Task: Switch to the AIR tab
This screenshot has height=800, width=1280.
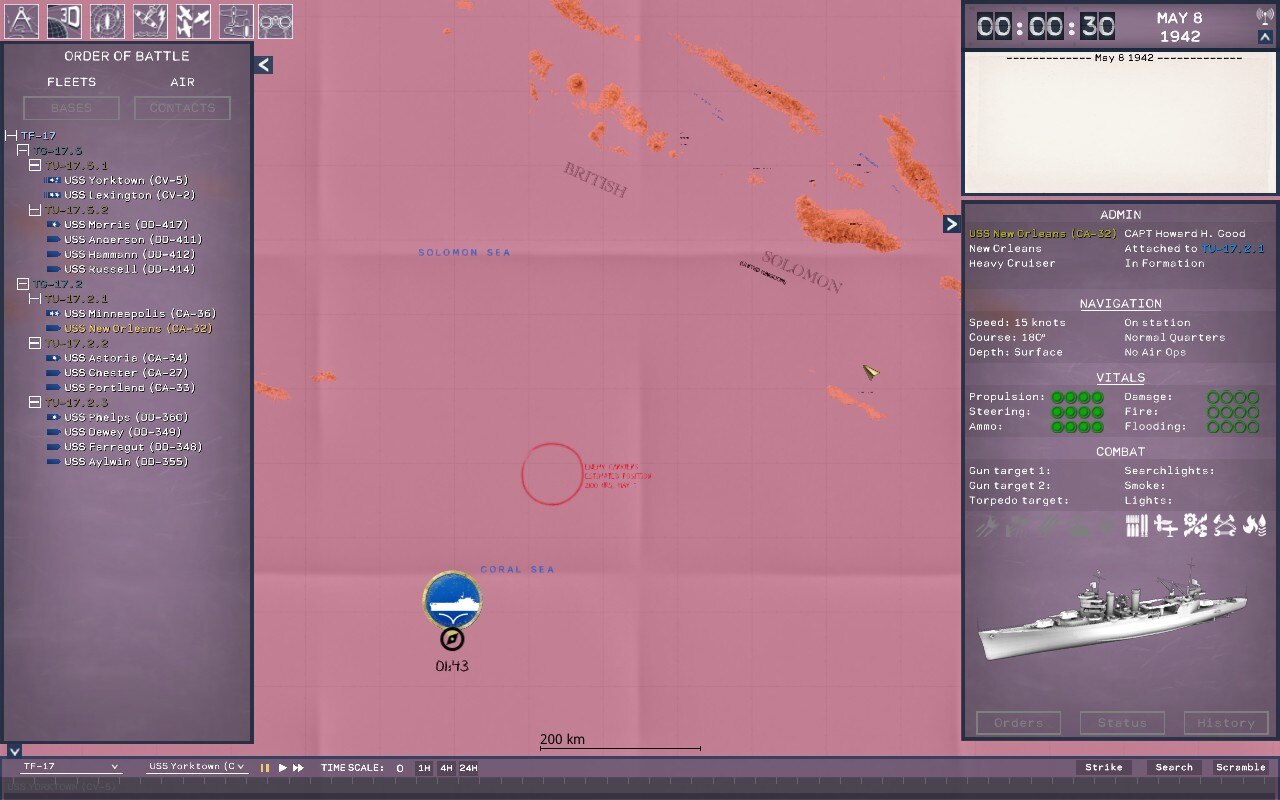Action: tap(182, 82)
